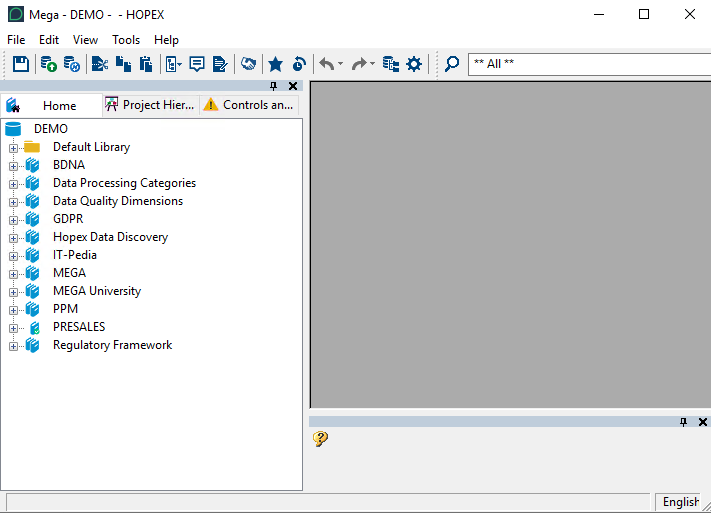The width and height of the screenshot is (711, 513).
Task: Expand the BDNA tree node
Action: 14,165
